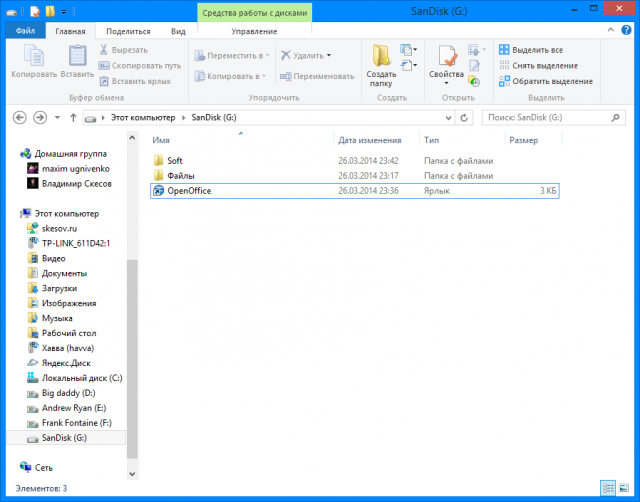Click Invert selection (Обратить выделение)
Screen dimensions: 640x502
coord(546,81)
